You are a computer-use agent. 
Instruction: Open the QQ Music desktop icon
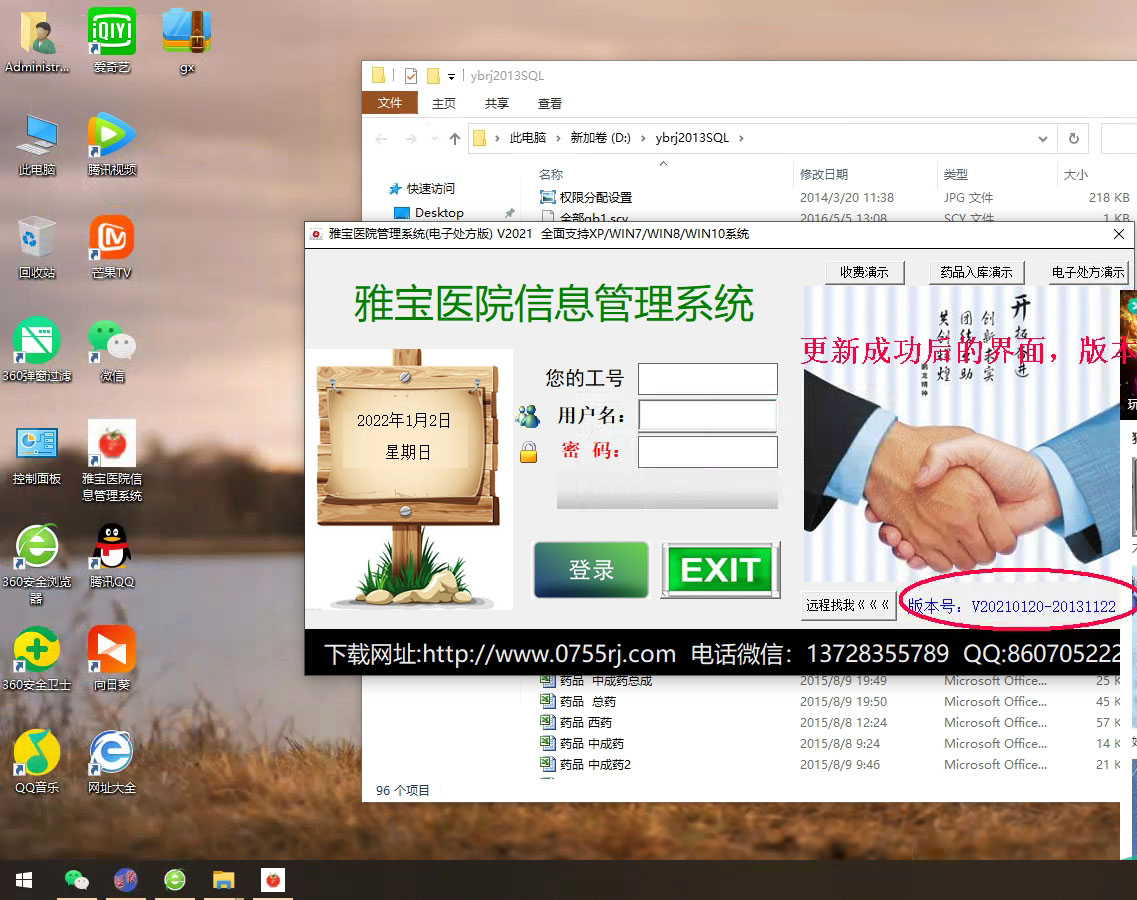pyautogui.click(x=37, y=754)
